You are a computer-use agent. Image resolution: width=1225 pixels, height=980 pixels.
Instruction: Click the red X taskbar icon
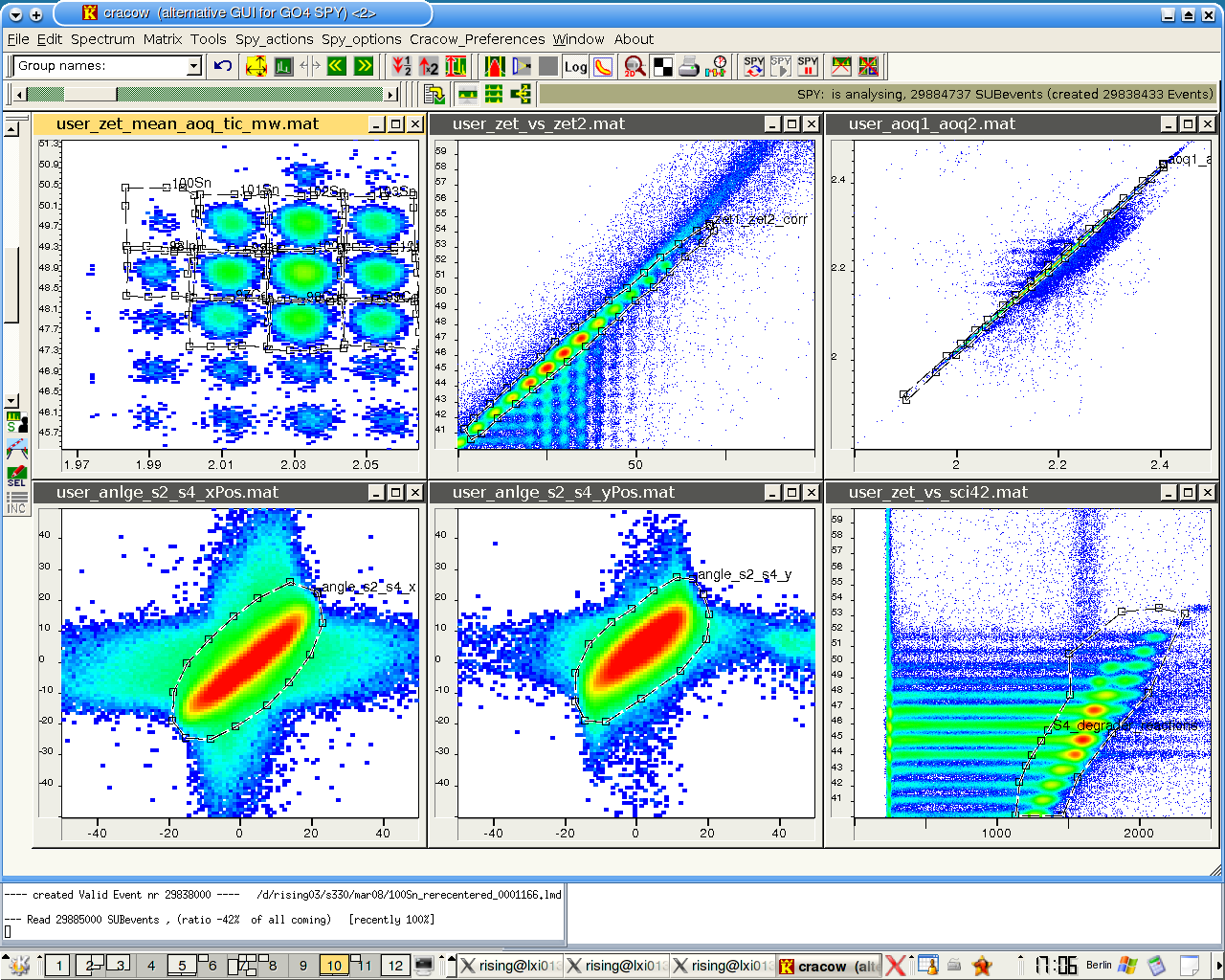[895, 966]
